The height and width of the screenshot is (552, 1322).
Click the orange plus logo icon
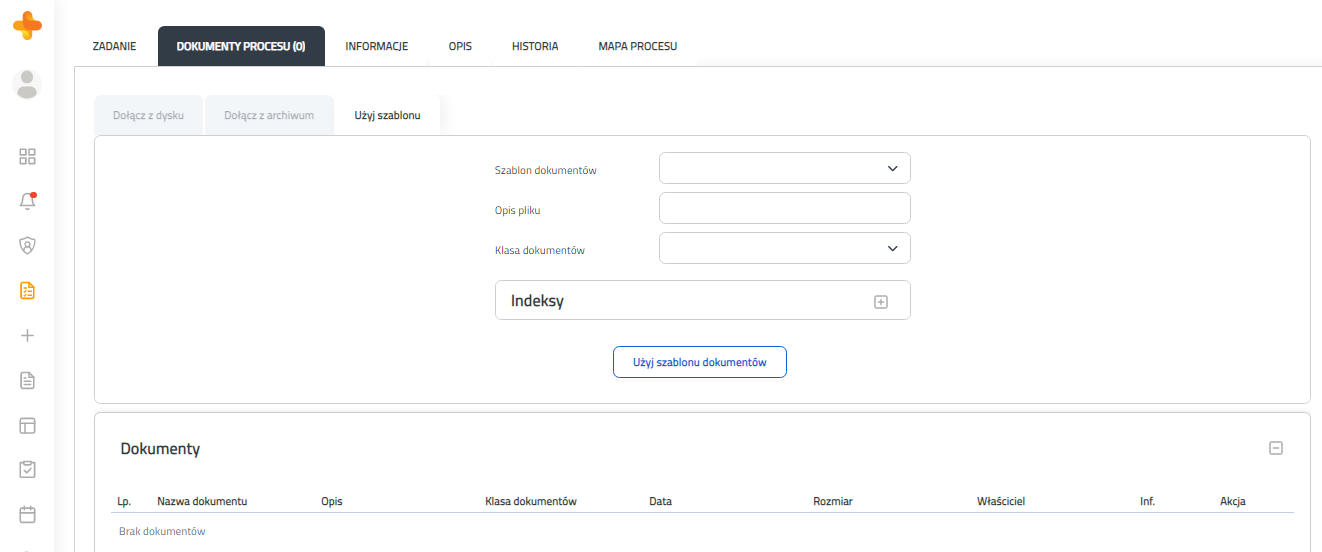[x=27, y=25]
